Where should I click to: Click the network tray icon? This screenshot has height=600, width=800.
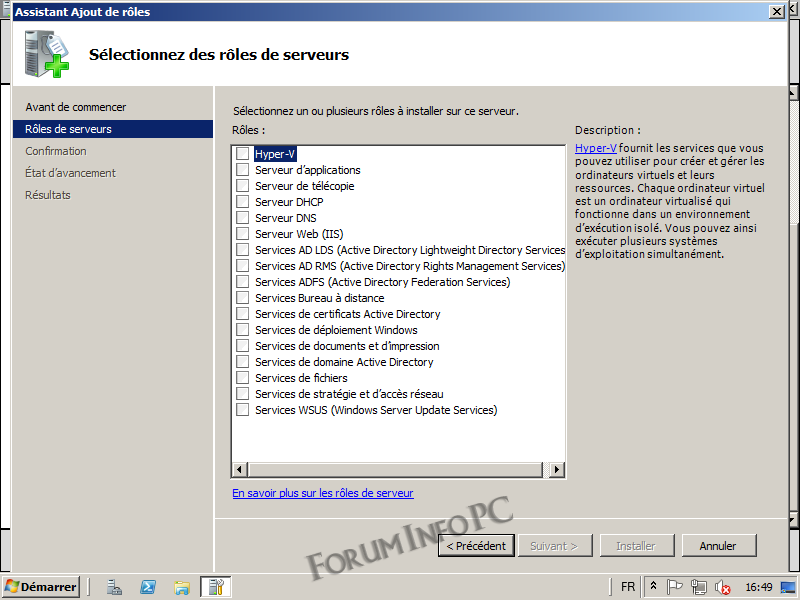tap(698, 587)
